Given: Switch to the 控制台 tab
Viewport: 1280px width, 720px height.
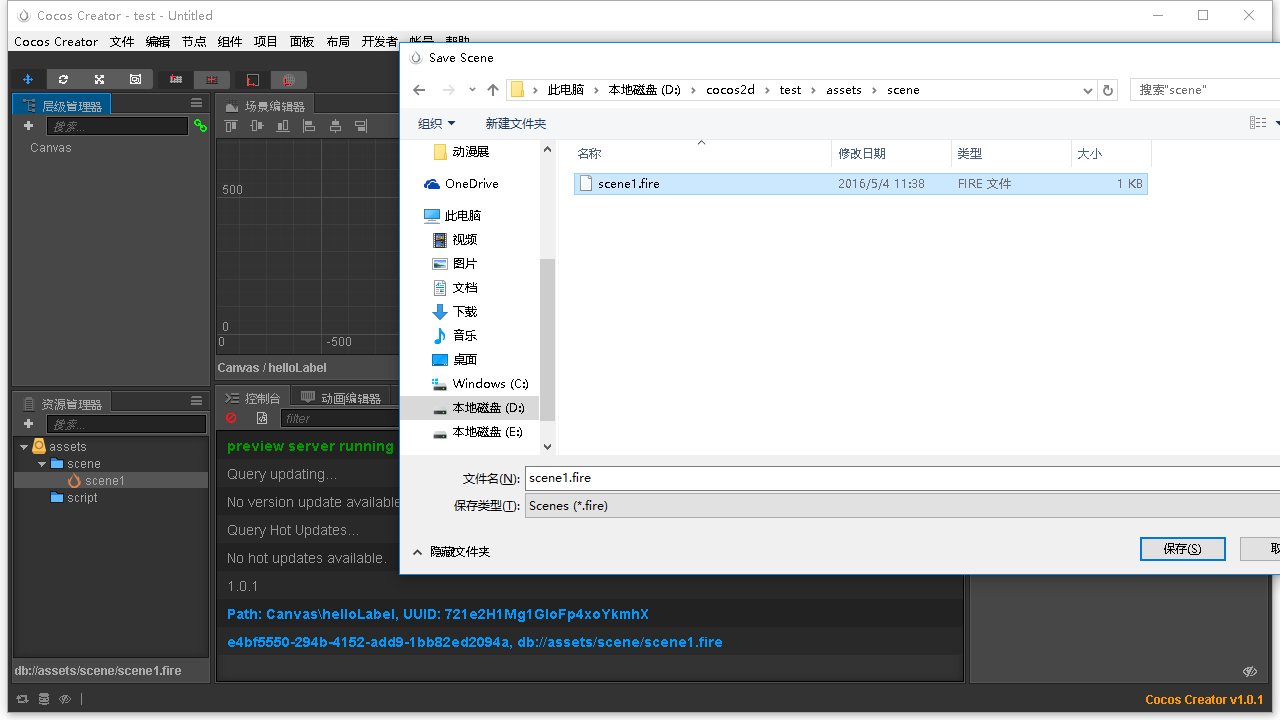Looking at the screenshot, I should pyautogui.click(x=253, y=398).
